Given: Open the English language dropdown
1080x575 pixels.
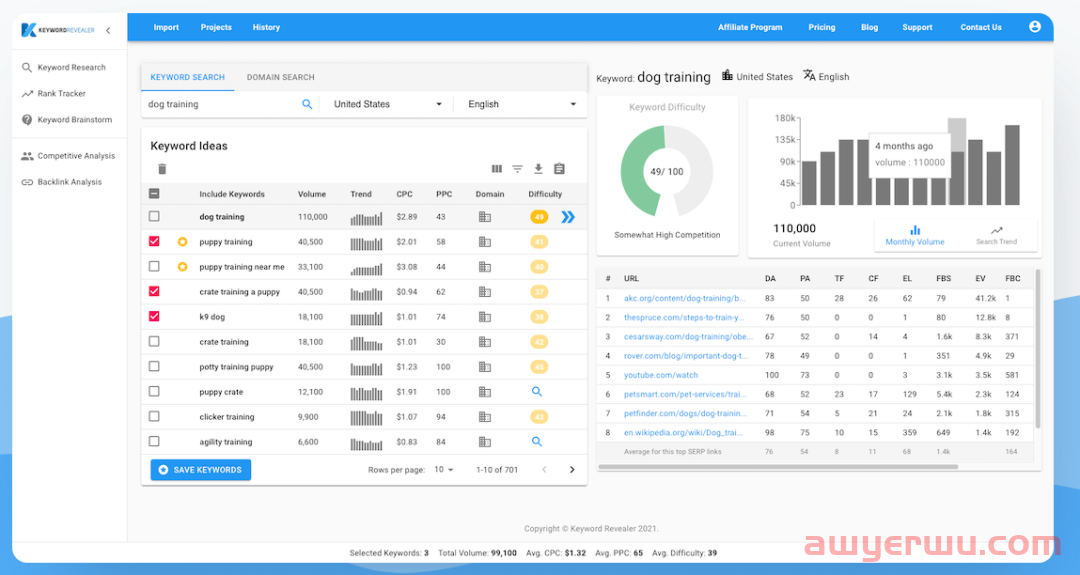Looking at the screenshot, I should tap(521, 104).
